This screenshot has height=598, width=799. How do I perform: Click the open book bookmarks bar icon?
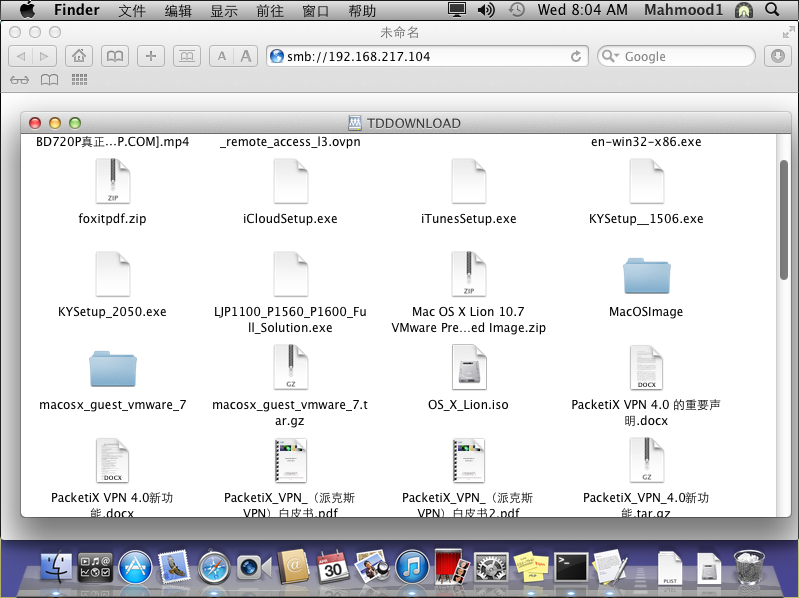click(49, 80)
